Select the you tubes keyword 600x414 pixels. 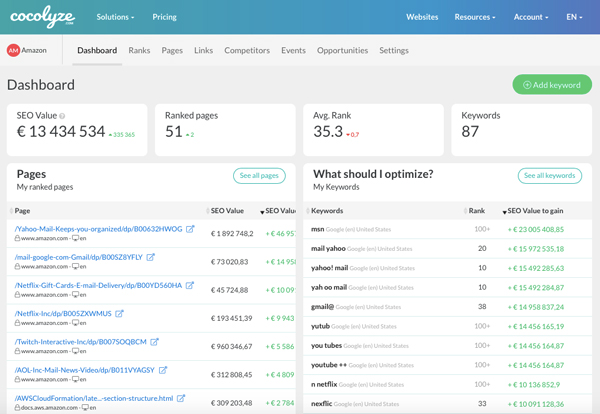(326, 346)
